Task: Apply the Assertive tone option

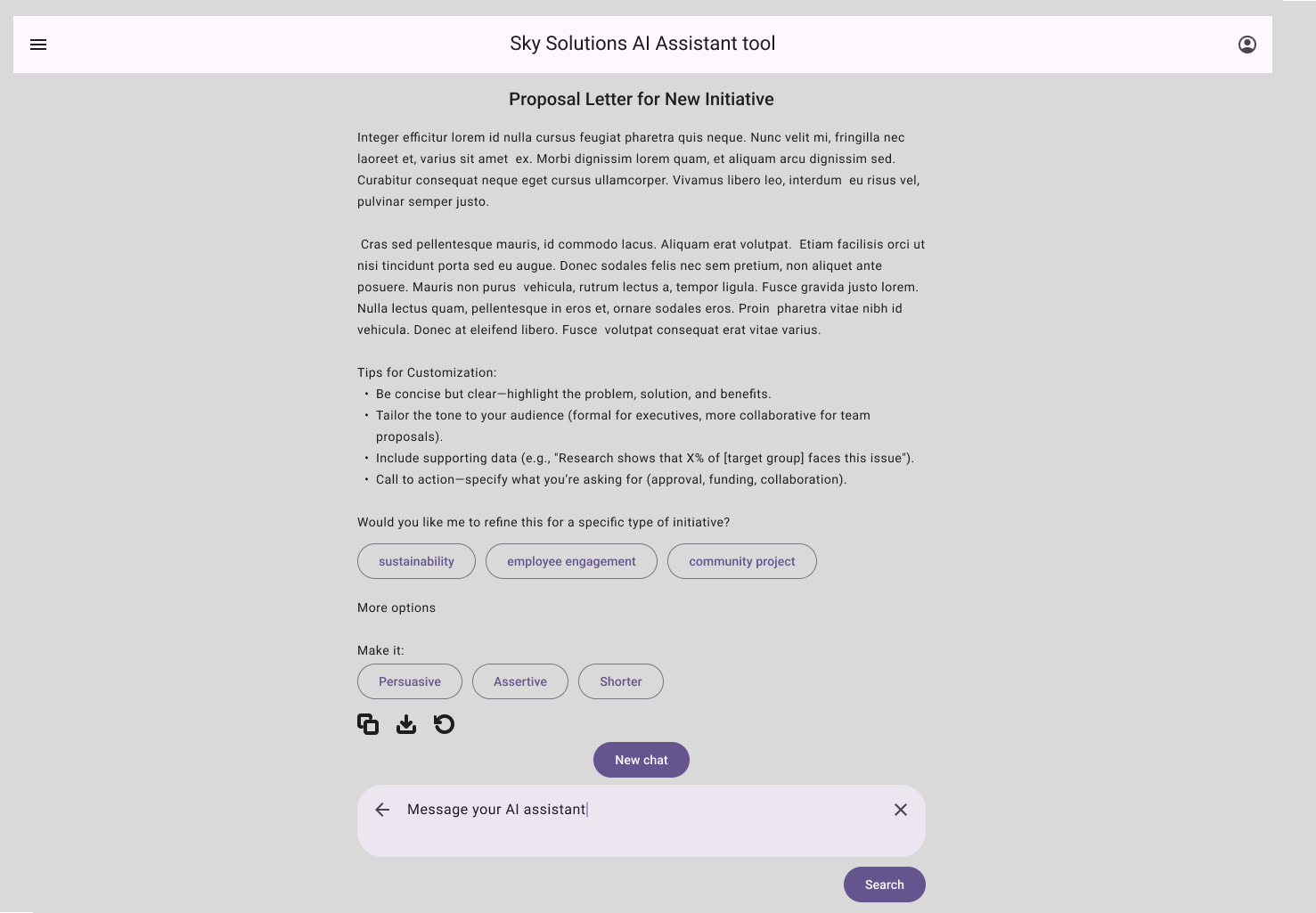Action: pos(519,681)
